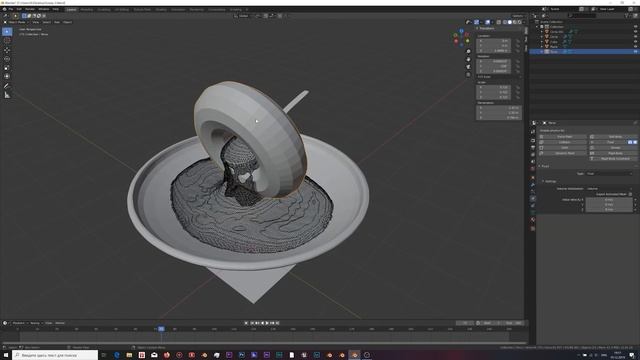
Task: Click the viewport zoom gizmo icon
Action: click(x=468, y=51)
